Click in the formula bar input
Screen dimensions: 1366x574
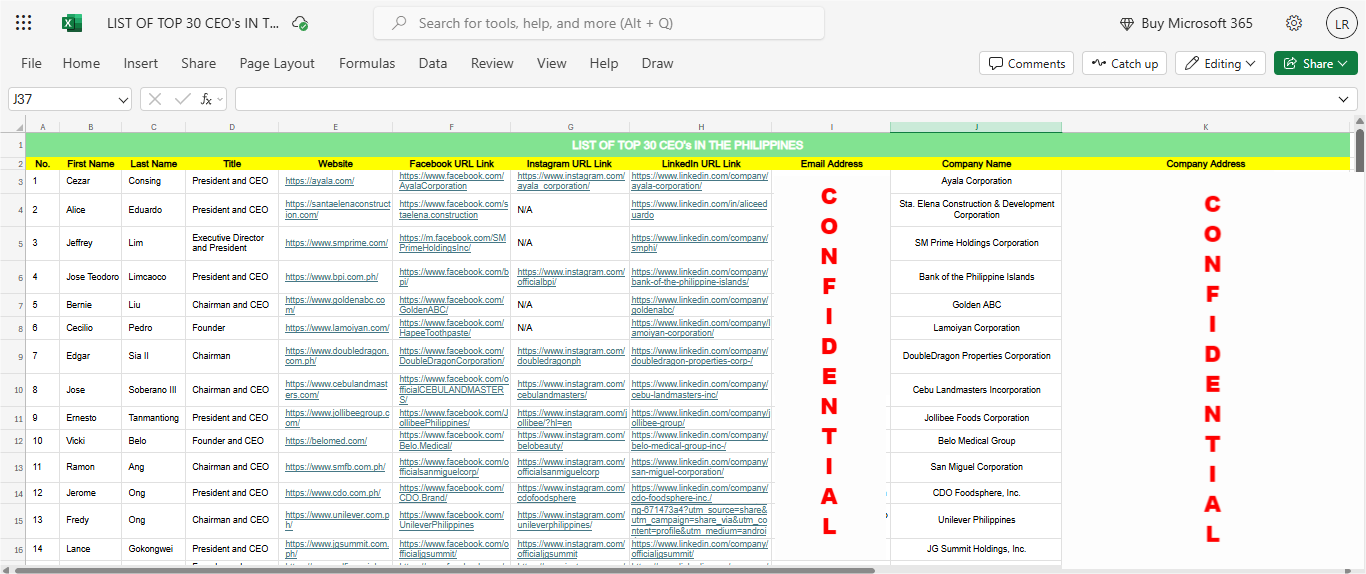point(785,99)
